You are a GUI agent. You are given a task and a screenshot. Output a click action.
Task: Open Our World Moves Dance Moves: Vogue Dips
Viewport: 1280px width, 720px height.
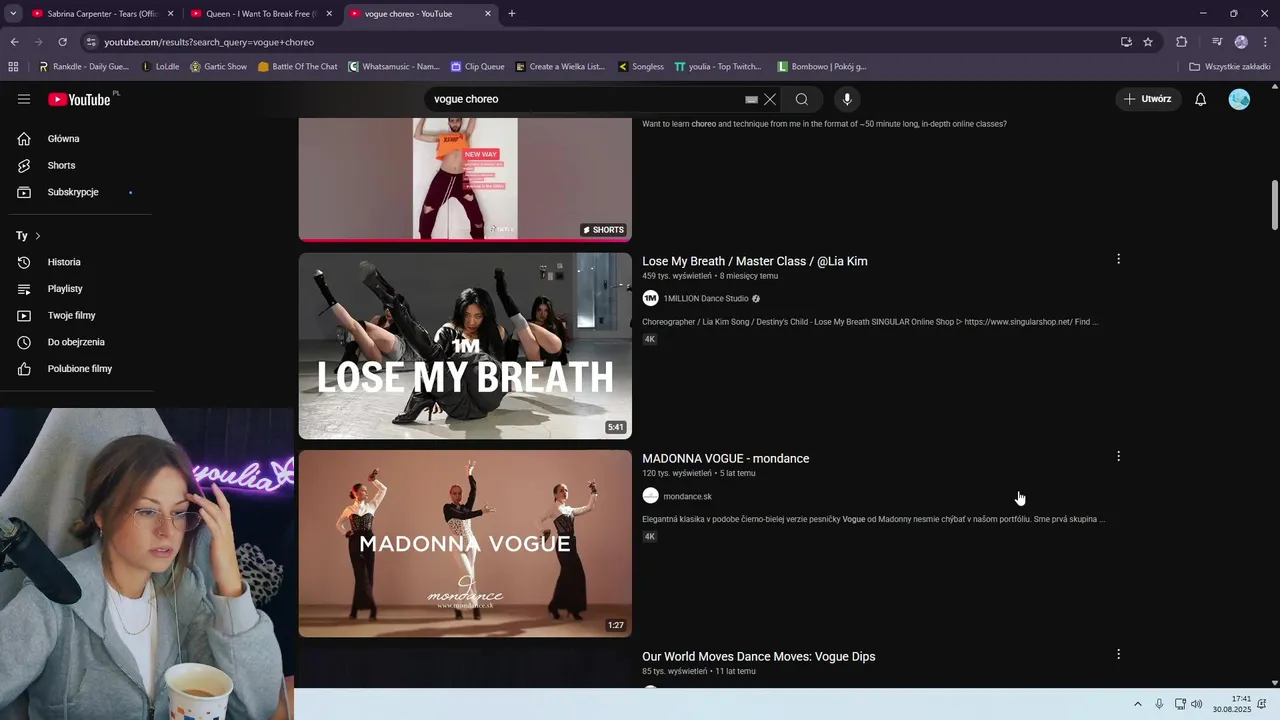tap(759, 656)
